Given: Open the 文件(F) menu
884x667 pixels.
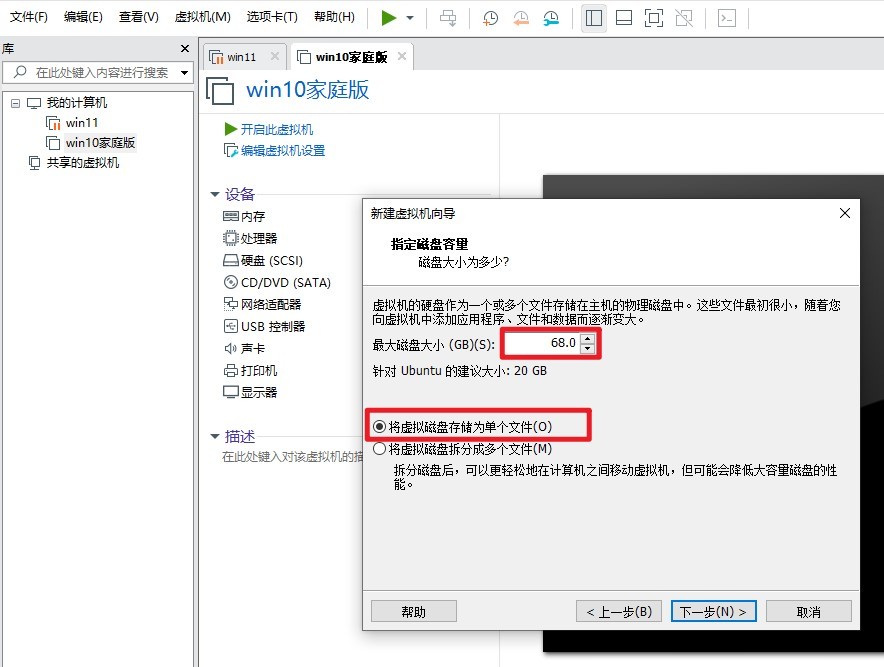Looking at the screenshot, I should click(x=29, y=17).
